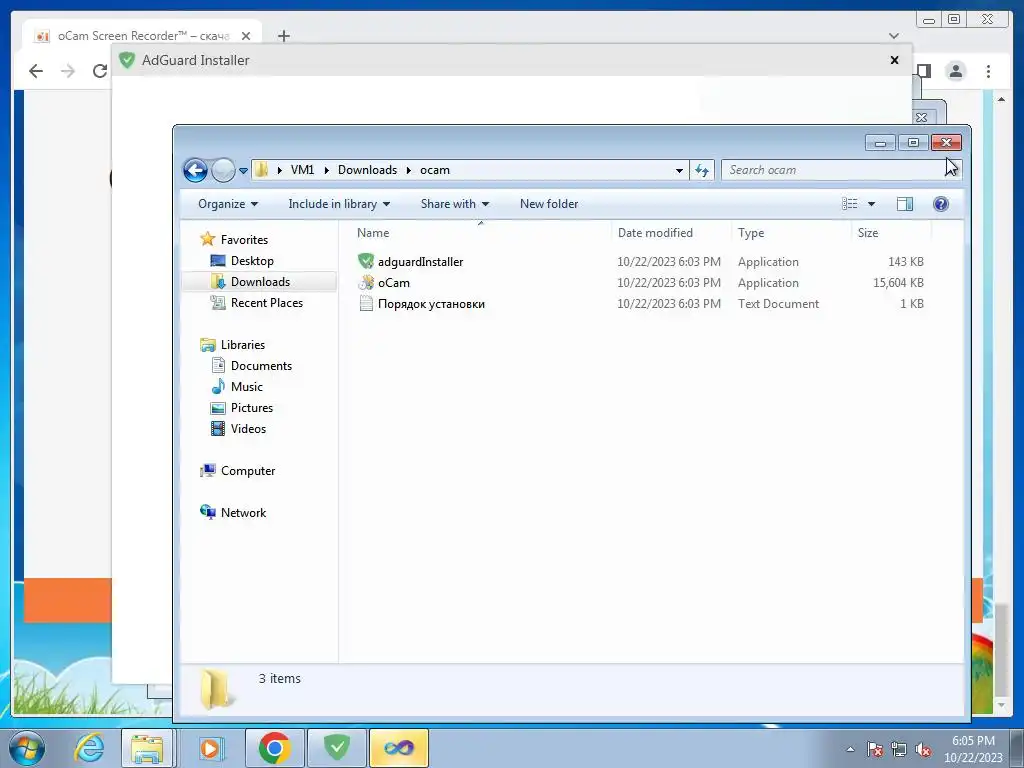Toggle the preview pane
1024x768 pixels.
click(x=904, y=204)
